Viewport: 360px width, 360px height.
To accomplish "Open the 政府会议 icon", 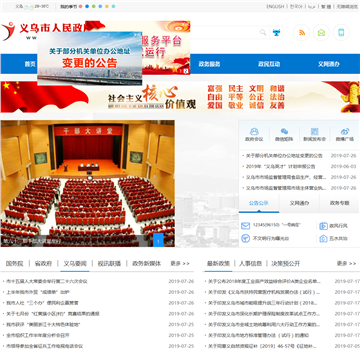I will coord(254,135).
